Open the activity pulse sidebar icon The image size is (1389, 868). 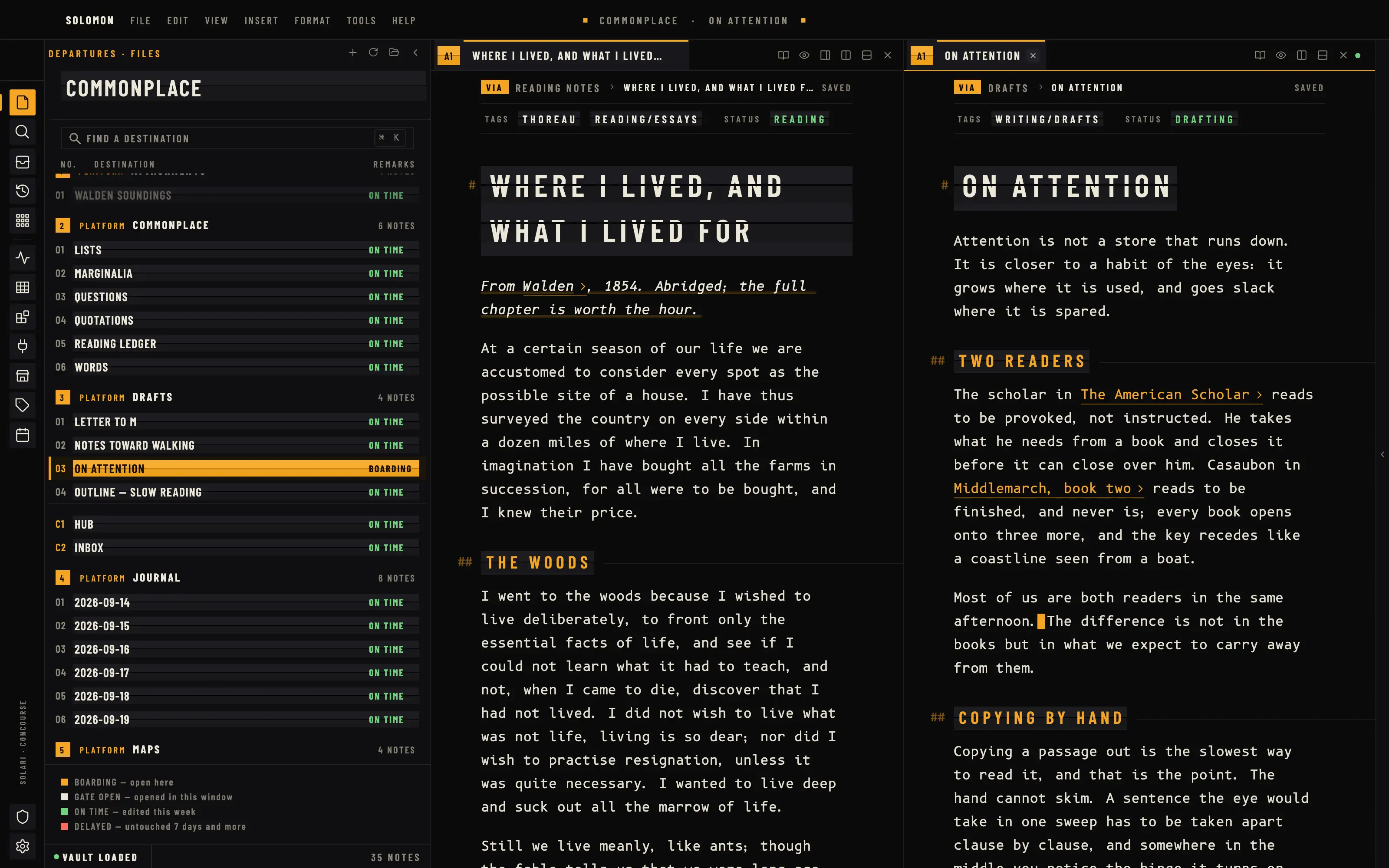(x=23, y=258)
